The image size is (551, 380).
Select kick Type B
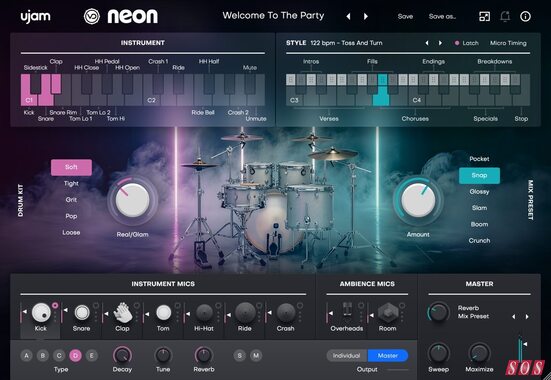click(43, 355)
